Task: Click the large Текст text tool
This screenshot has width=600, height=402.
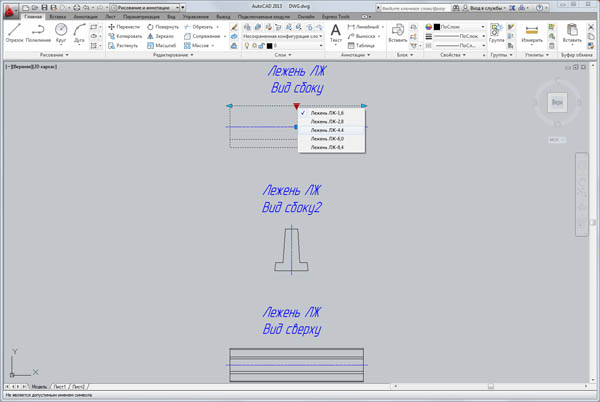Action: [336, 33]
